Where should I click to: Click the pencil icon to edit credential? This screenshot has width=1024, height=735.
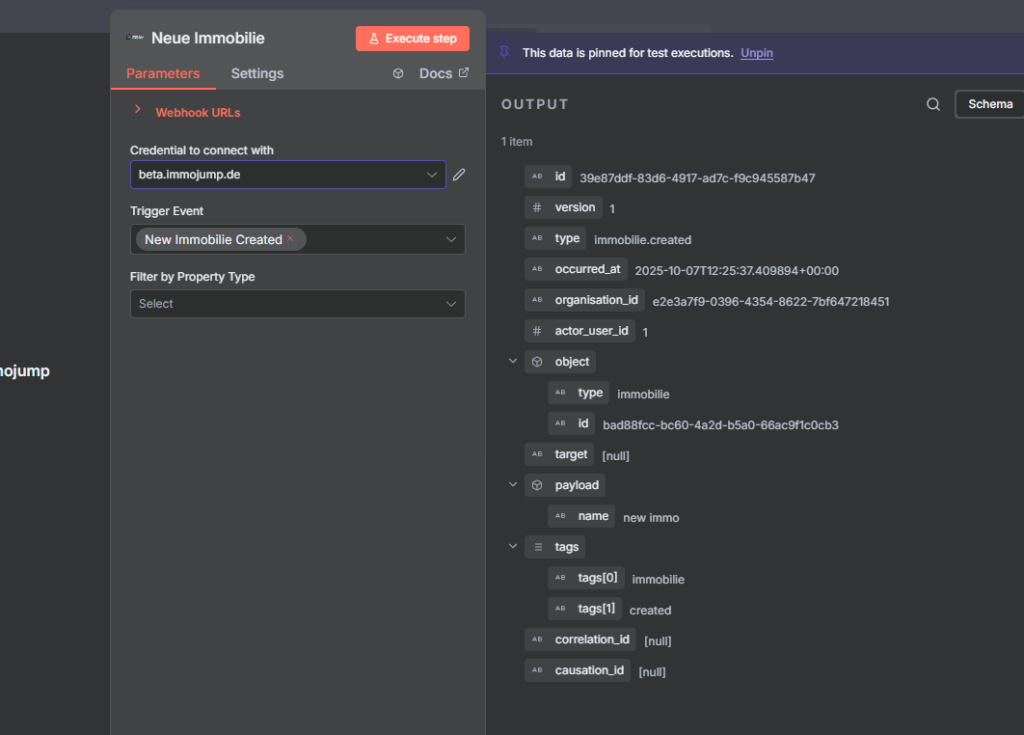click(x=459, y=174)
